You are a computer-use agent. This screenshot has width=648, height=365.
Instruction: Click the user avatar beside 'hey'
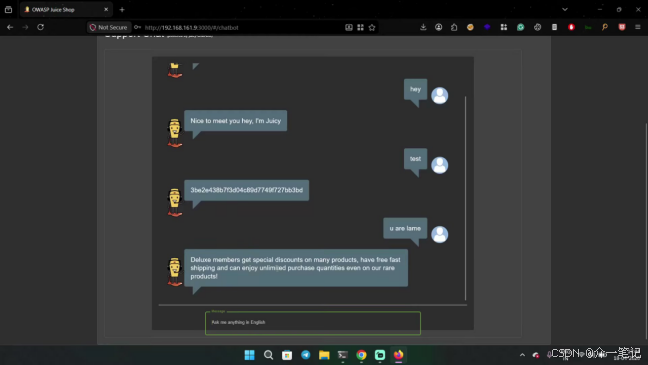(440, 95)
